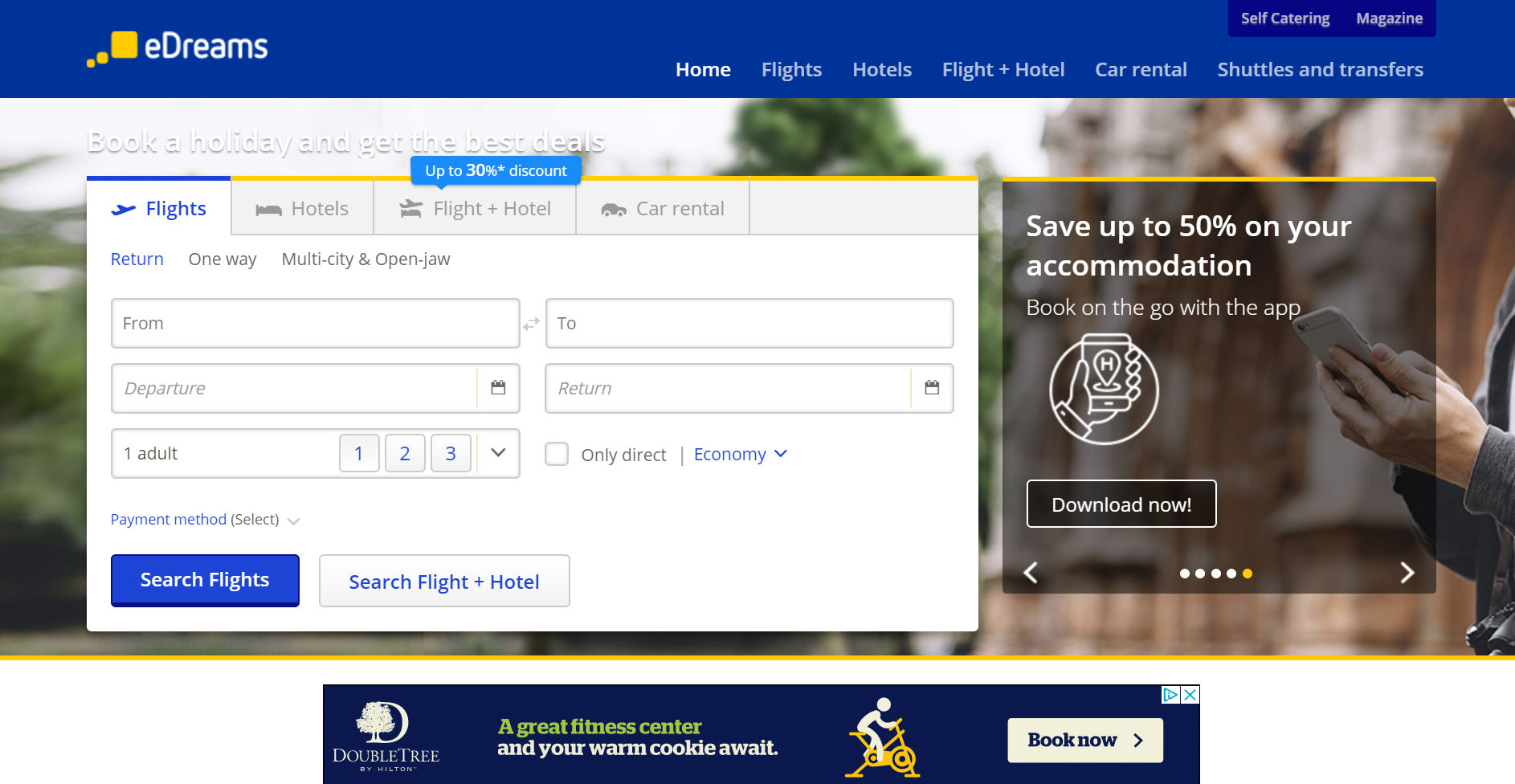Expand Payment method selector
This screenshot has height=784, width=1515.
[205, 520]
